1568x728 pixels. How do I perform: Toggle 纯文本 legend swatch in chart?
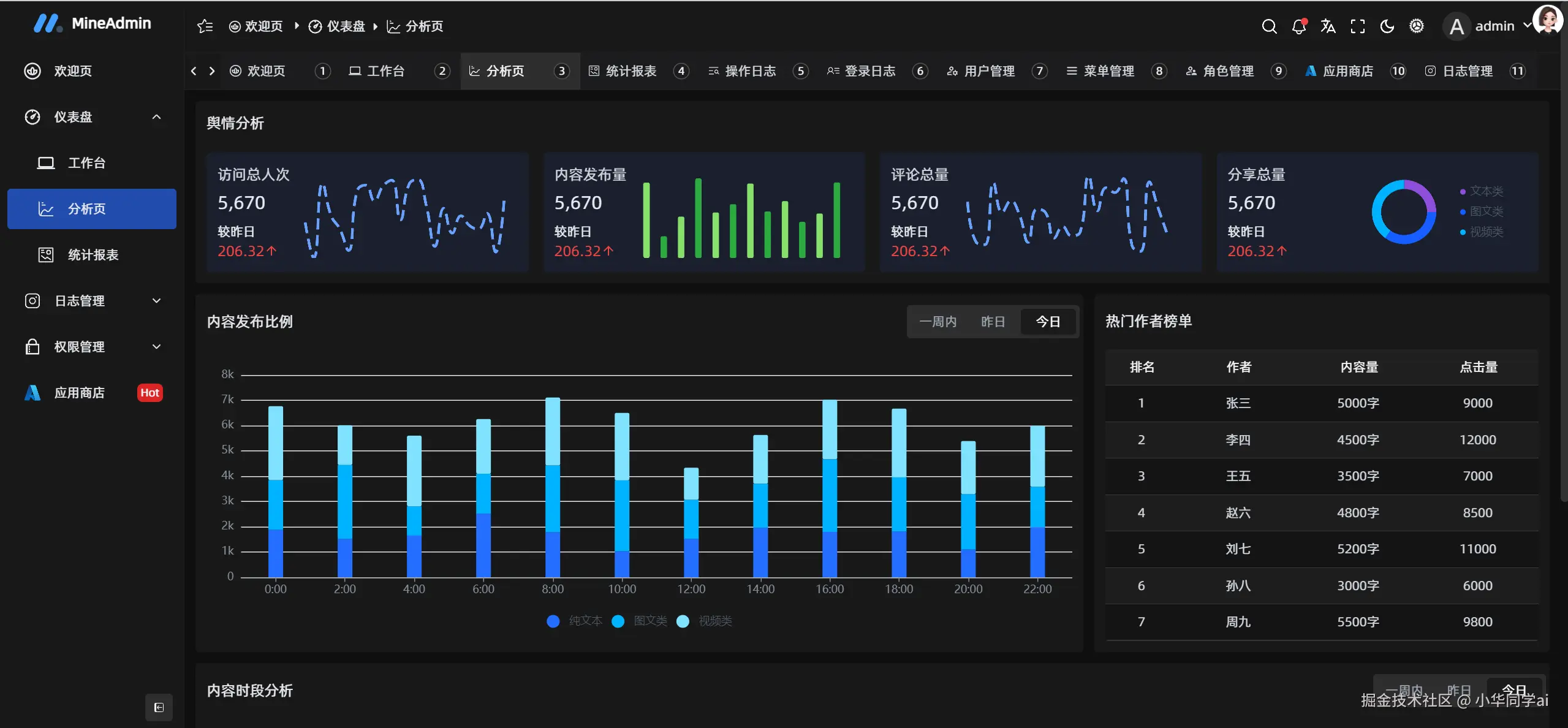coord(553,621)
